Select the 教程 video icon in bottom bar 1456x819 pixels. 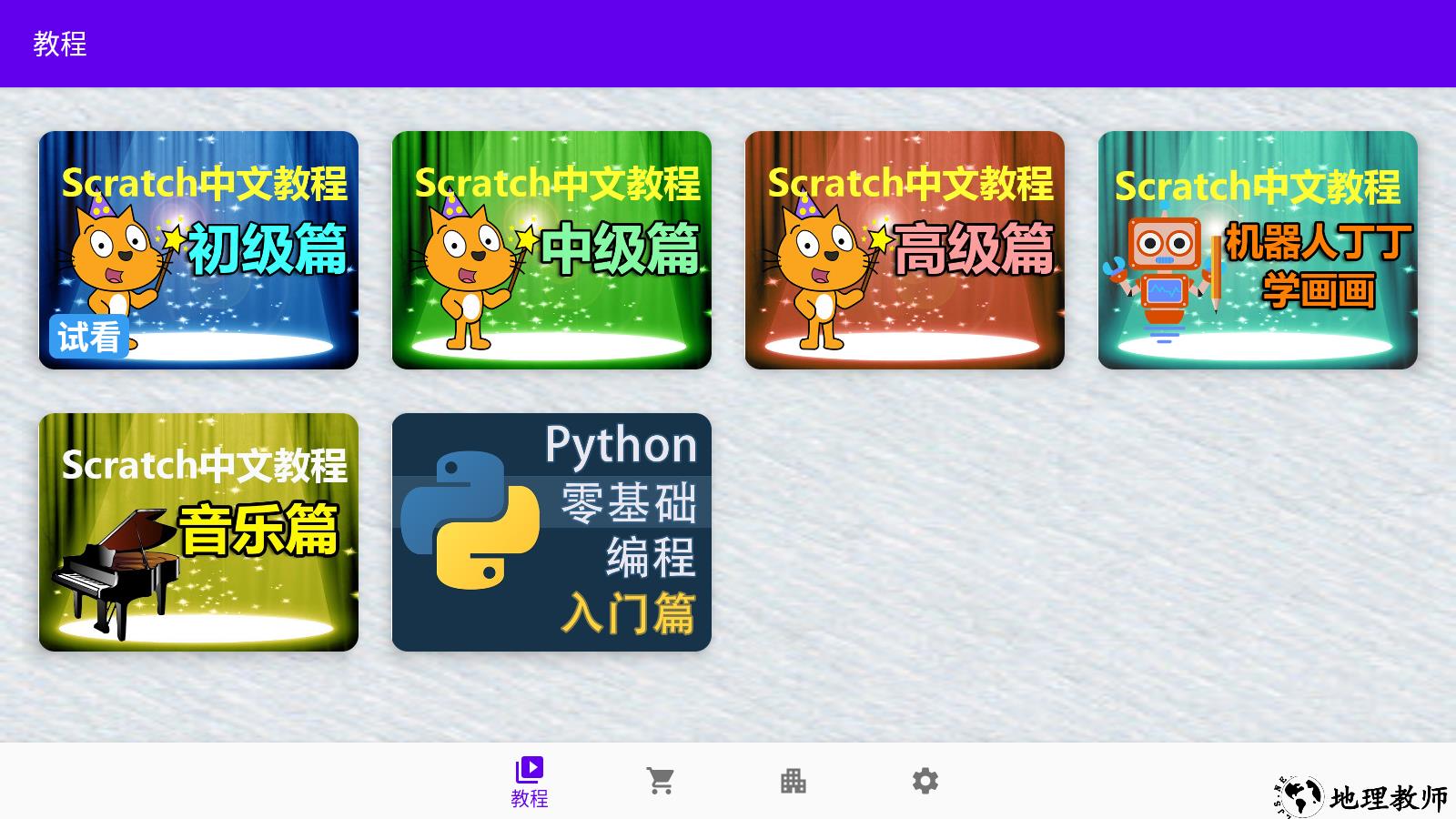coord(529,770)
